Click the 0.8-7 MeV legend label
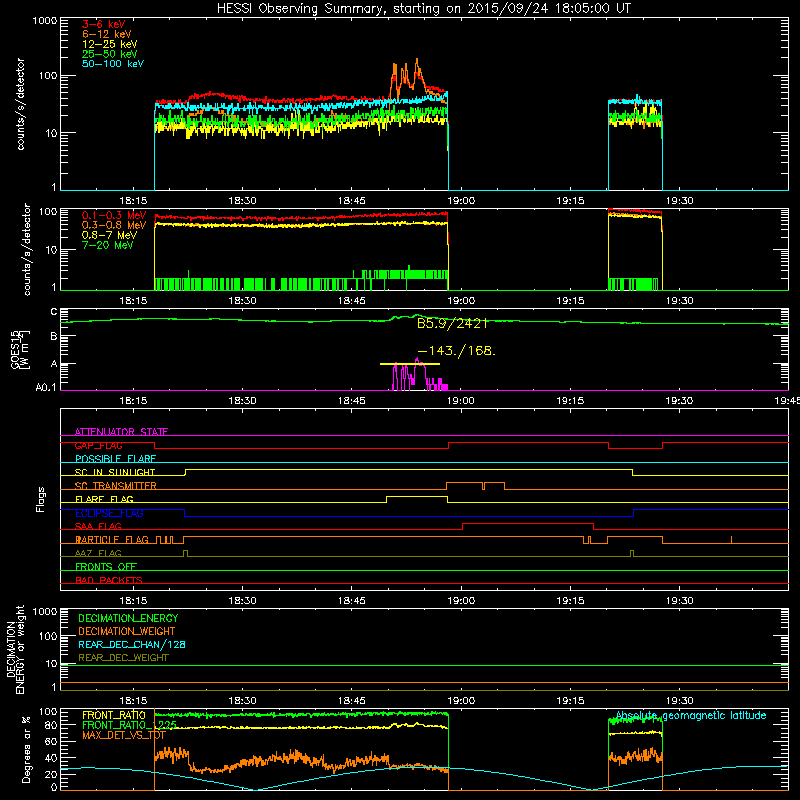This screenshot has width=800, height=800. (x=109, y=235)
